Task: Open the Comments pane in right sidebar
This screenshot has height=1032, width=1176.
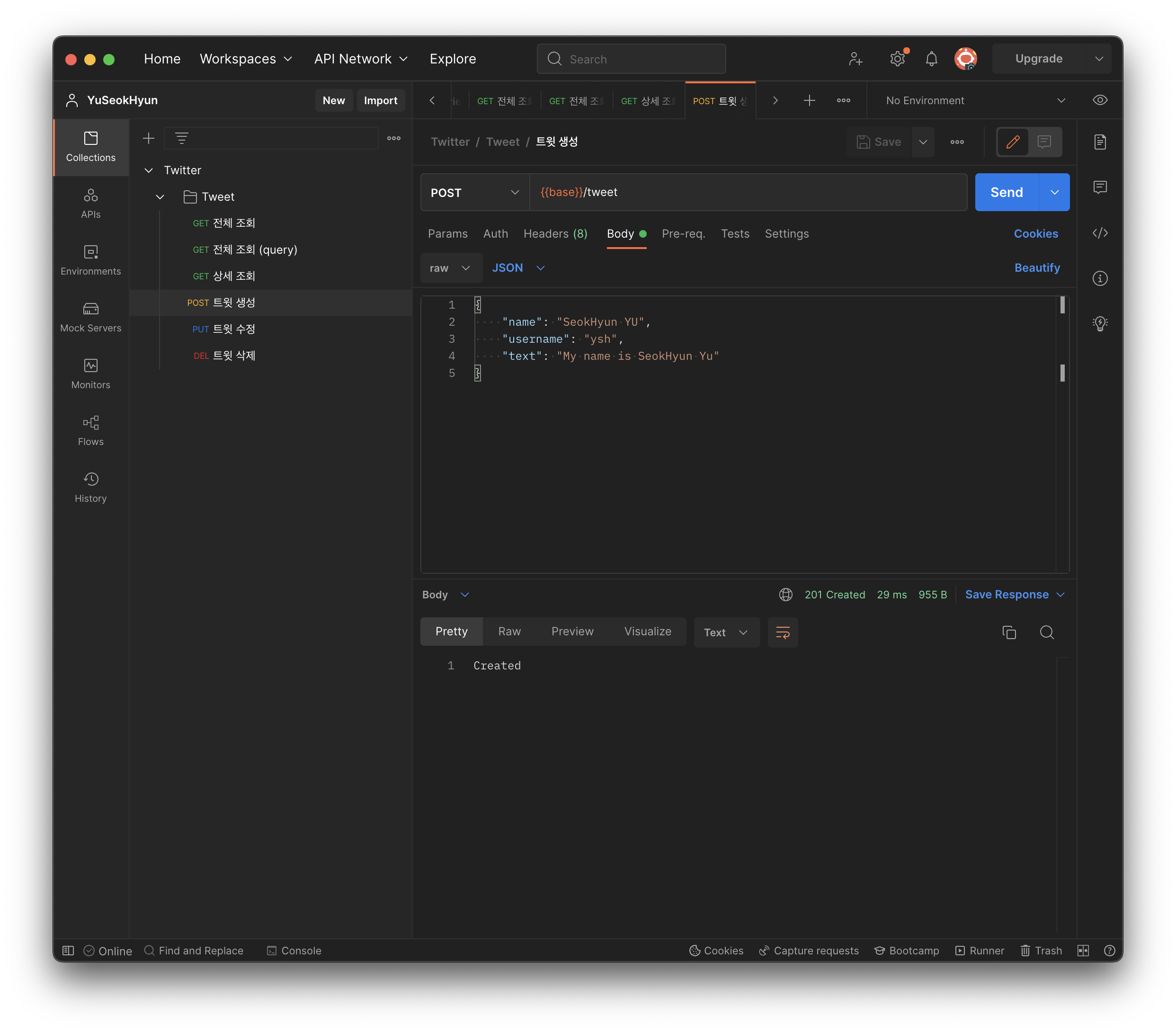Action: 1099,187
